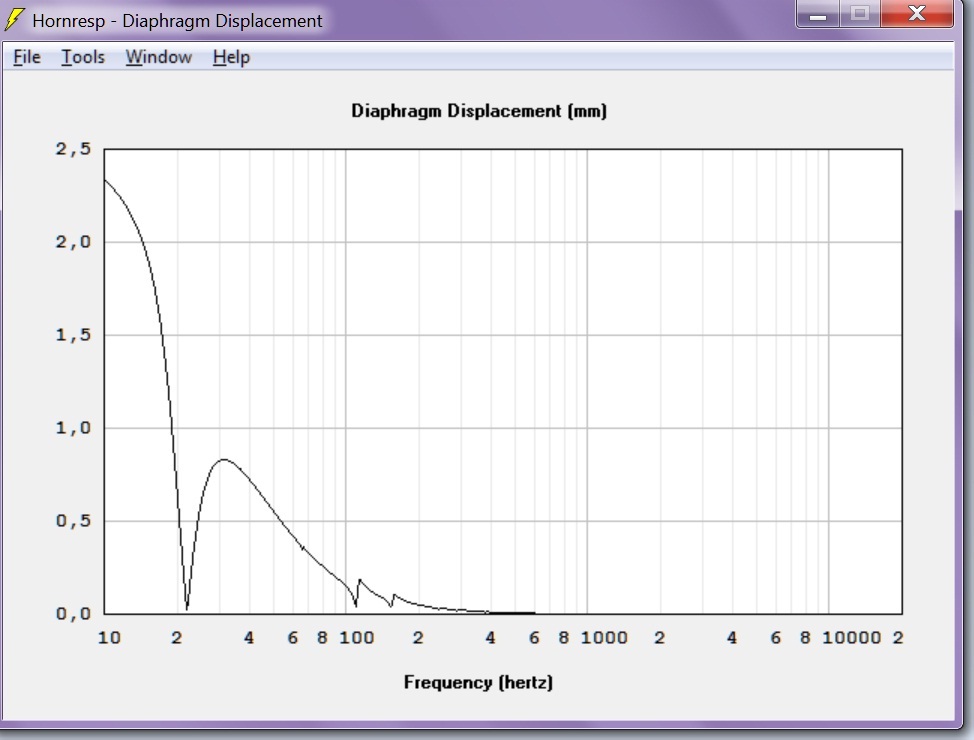Click the 1000 frequency axis label
The width and height of the screenshot is (974, 740).
(x=604, y=637)
